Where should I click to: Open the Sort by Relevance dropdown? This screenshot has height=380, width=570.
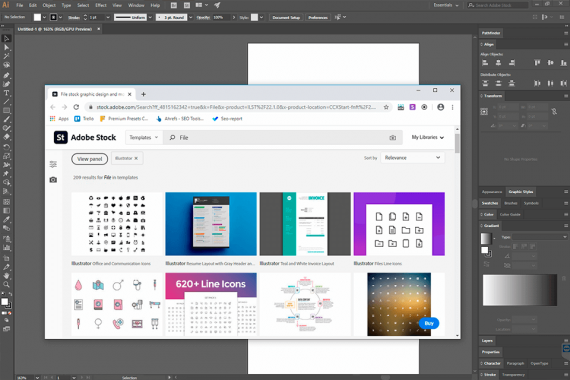pos(413,158)
